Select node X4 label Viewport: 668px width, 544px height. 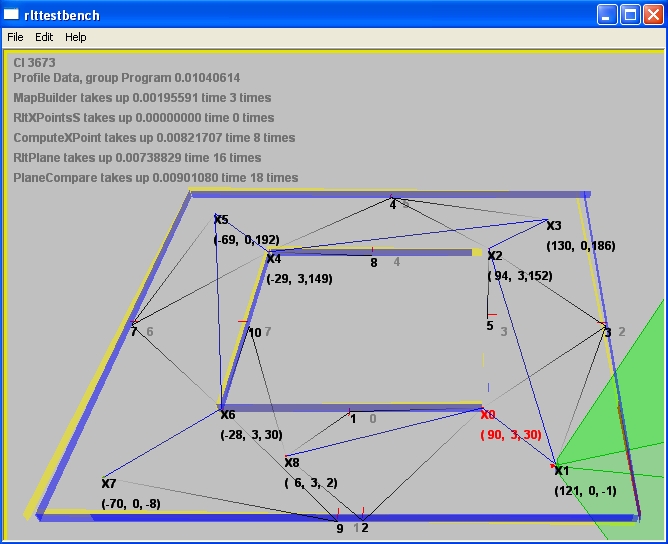[273, 259]
